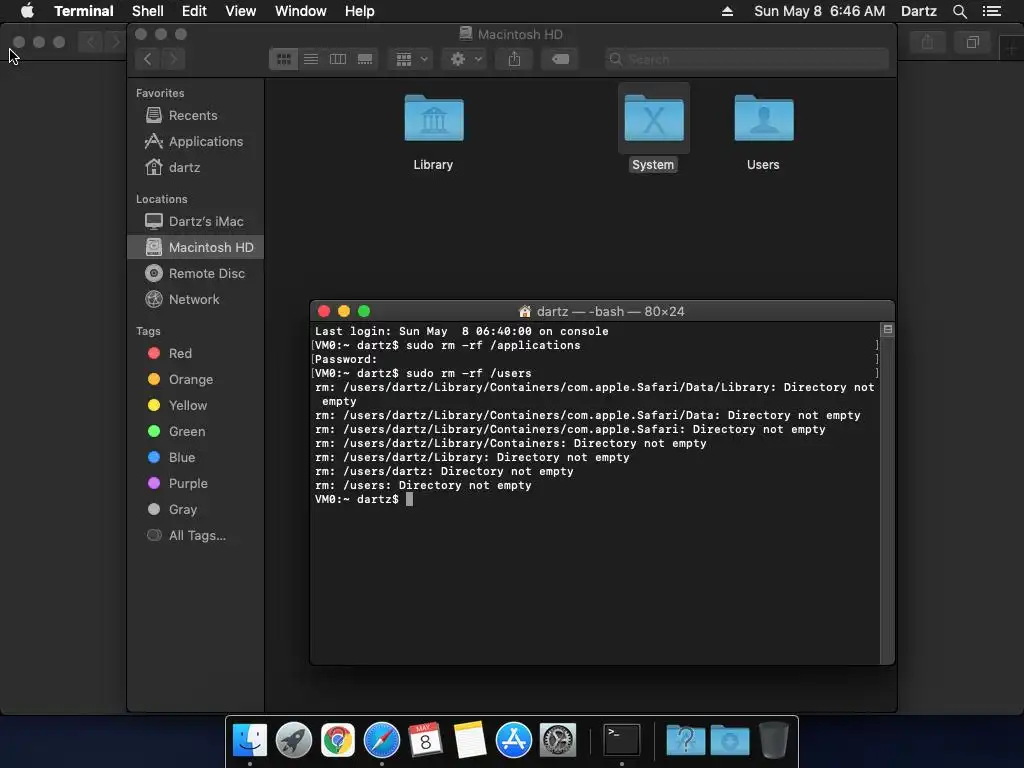Switch Finder to icon view
Viewport: 1024px width, 768px height.
tap(283, 59)
